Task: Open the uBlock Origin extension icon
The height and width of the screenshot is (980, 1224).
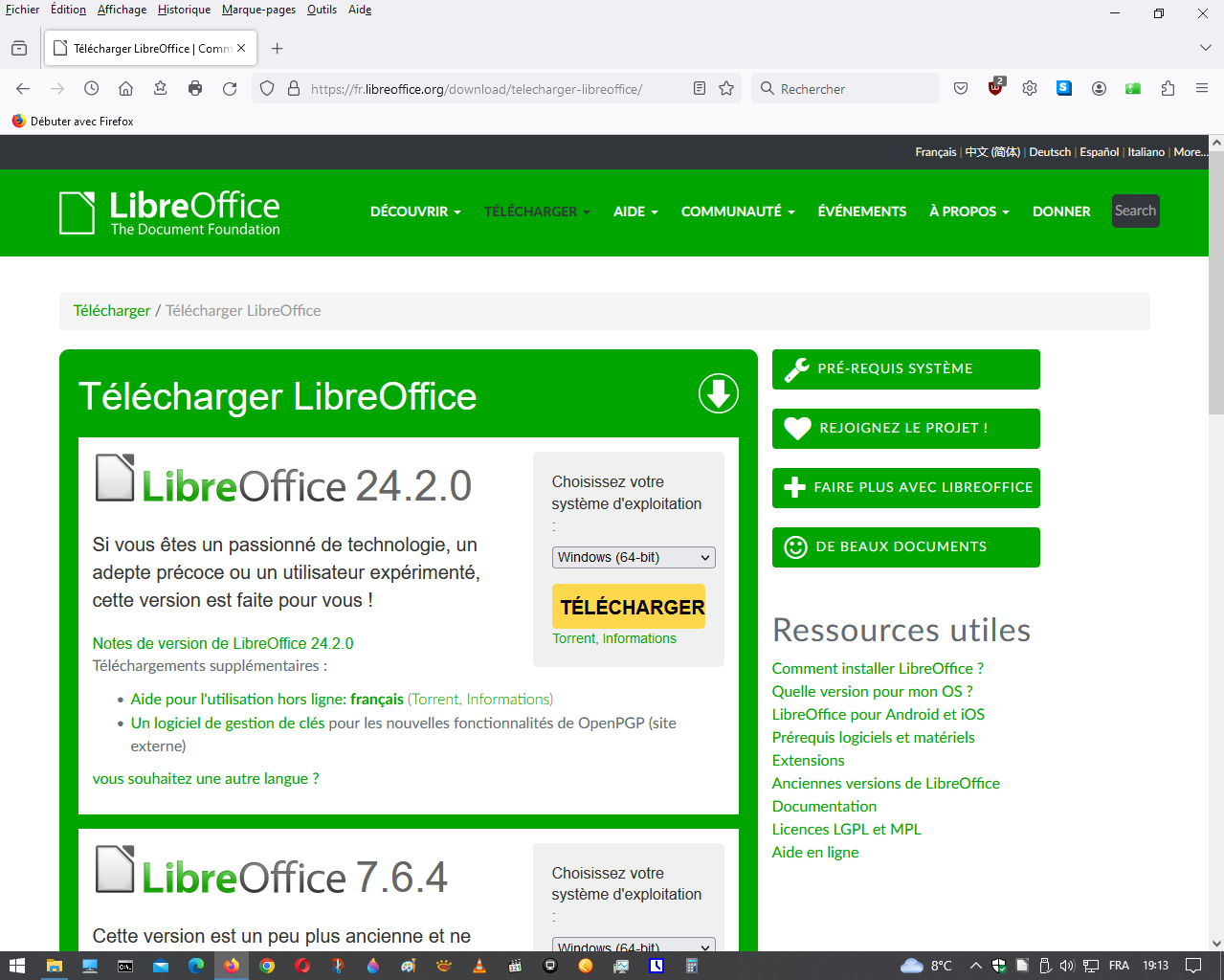Action: pos(995,87)
